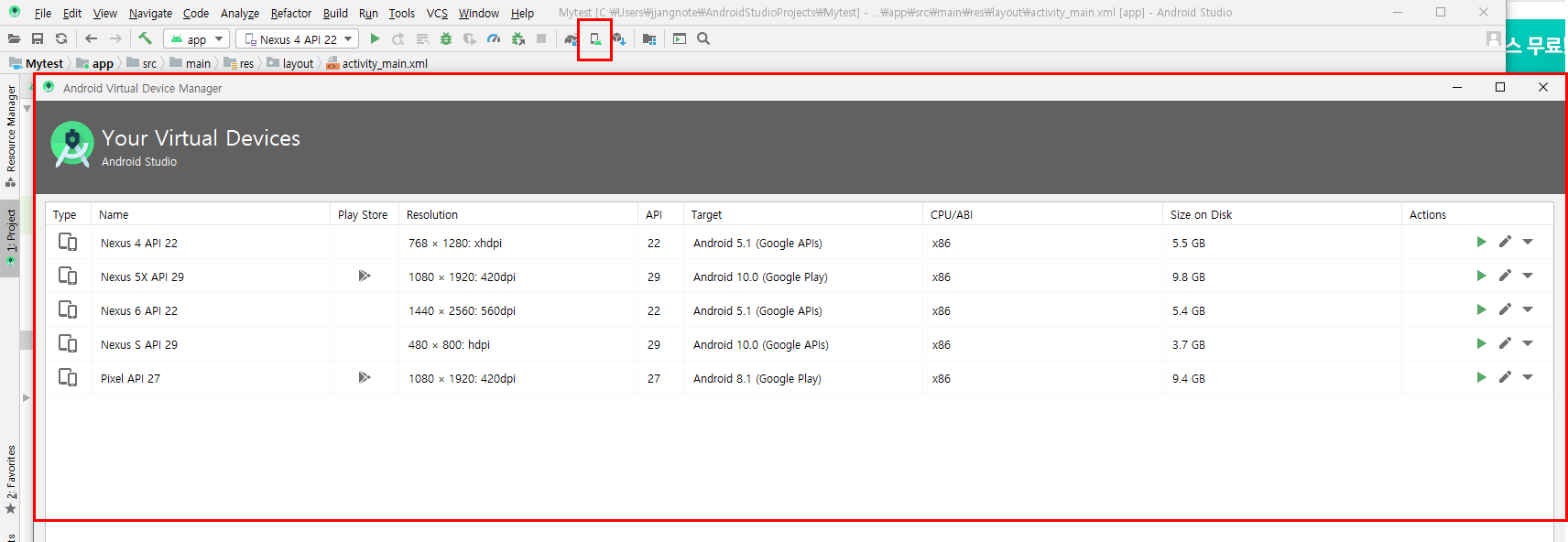This screenshot has height=542, width=1568.
Task: Edit the Nexus S API 29 device
Action: (1505, 343)
